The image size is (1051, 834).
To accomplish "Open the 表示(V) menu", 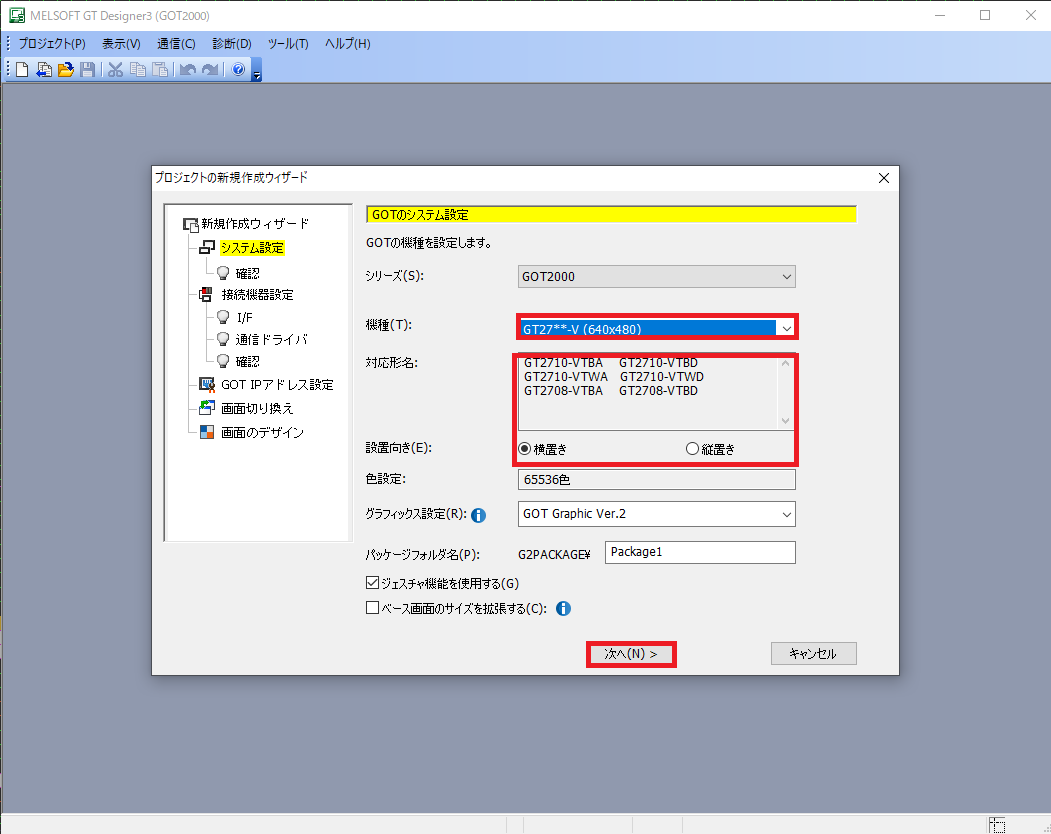I will click(121, 44).
